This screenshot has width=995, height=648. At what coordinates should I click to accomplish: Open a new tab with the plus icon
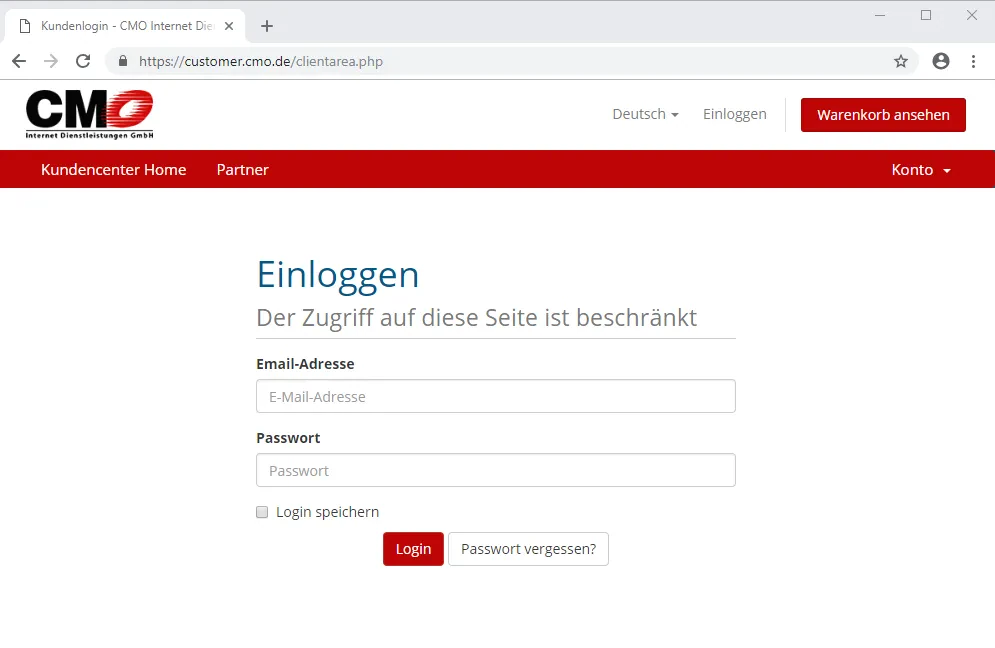point(267,26)
